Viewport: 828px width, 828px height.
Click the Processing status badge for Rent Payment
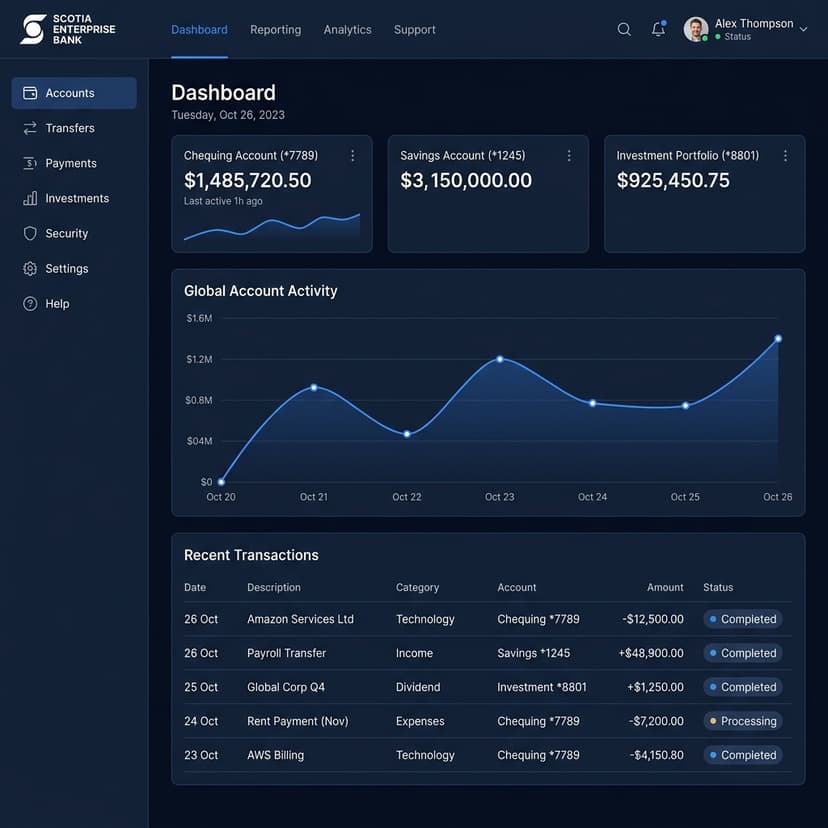click(x=743, y=721)
